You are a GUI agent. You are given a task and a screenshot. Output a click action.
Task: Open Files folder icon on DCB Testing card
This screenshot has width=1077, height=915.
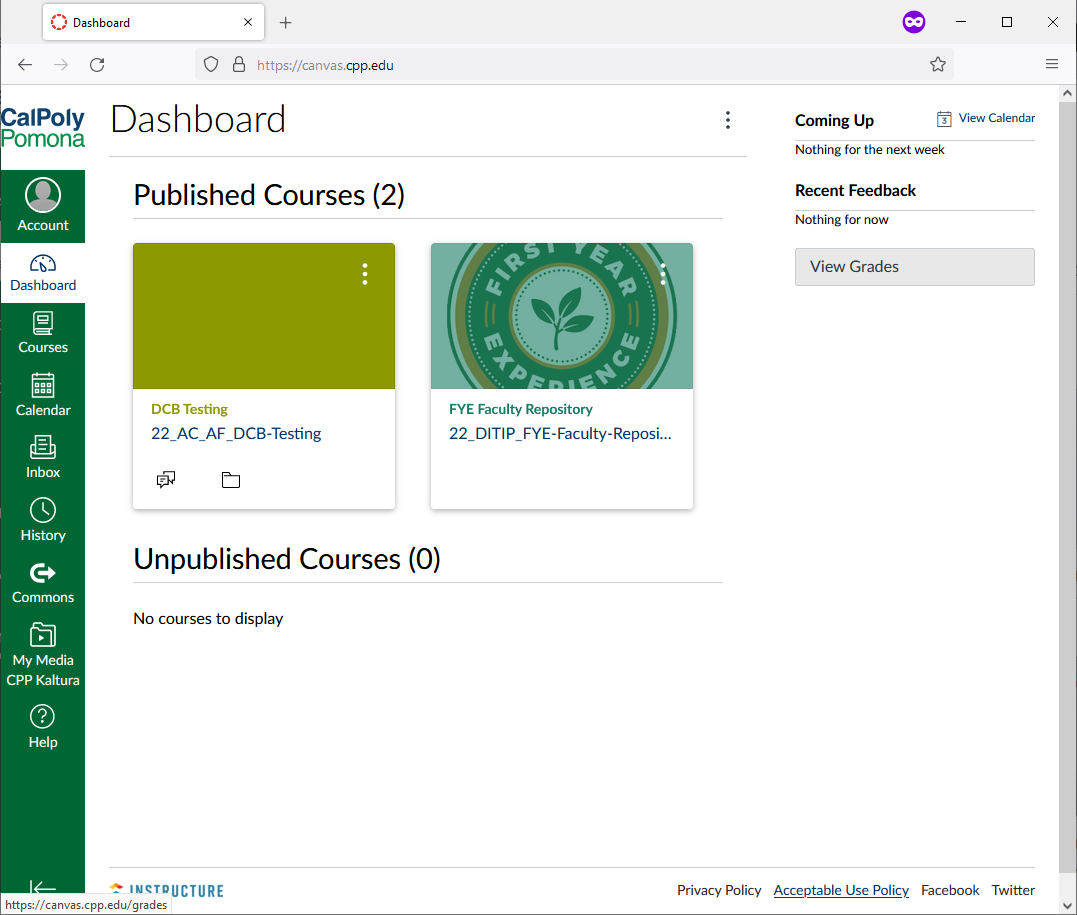point(231,481)
